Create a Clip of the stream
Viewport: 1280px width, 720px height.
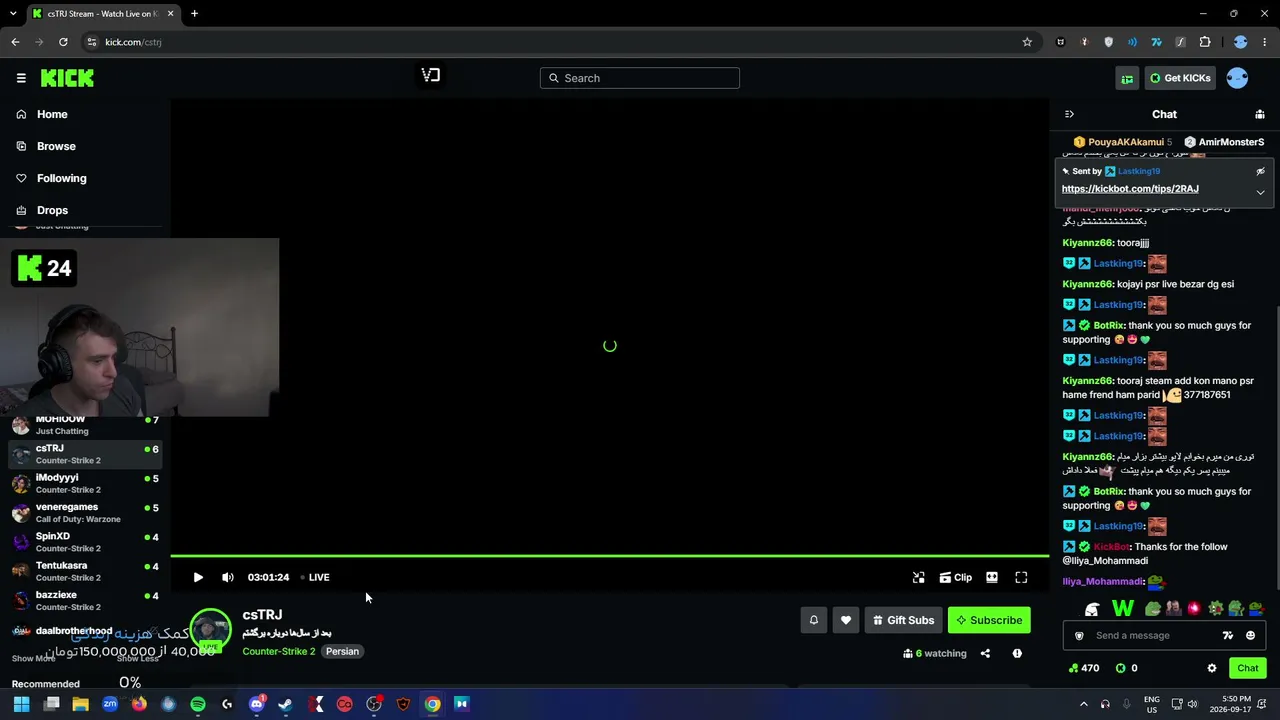click(956, 577)
